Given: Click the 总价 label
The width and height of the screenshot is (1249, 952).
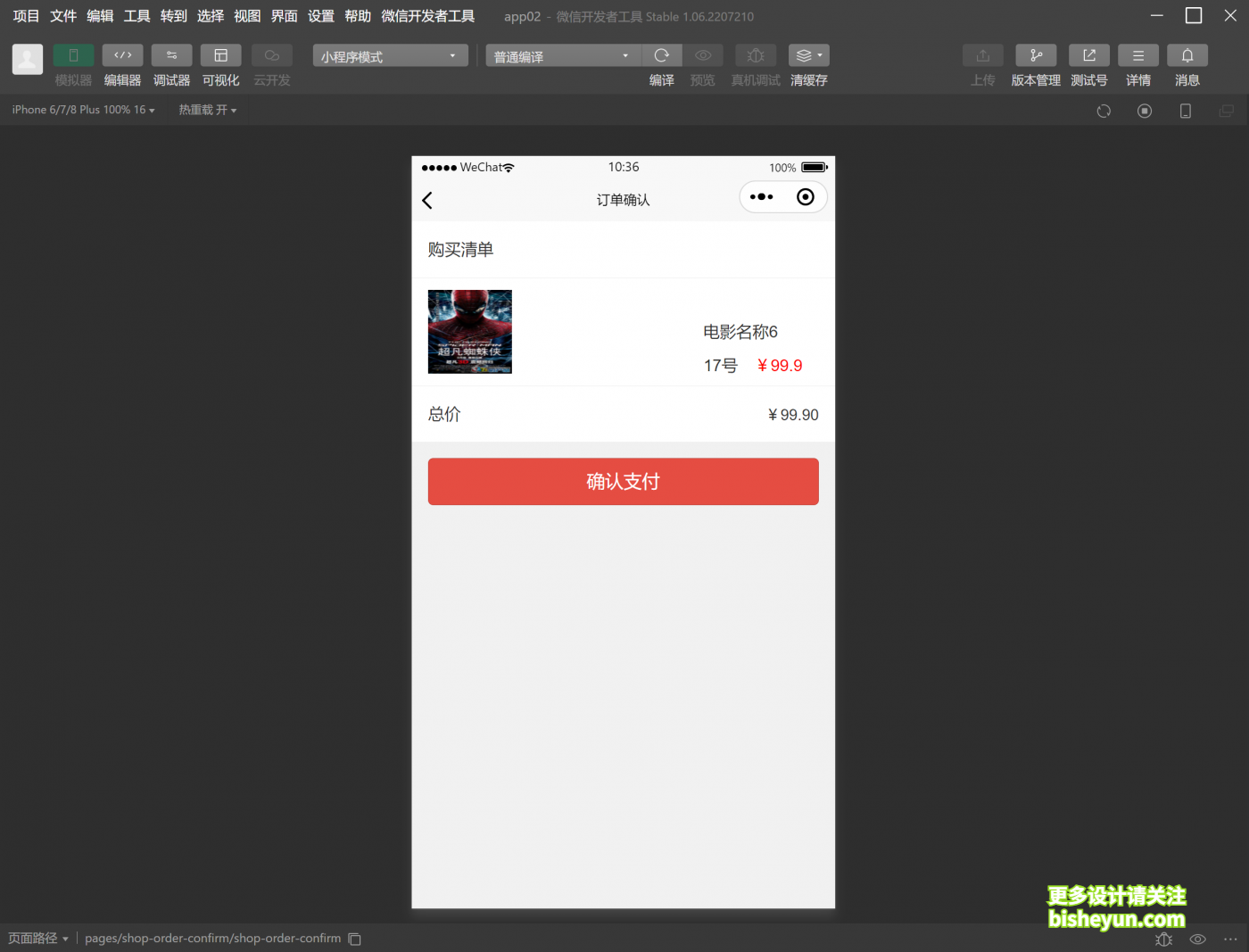Looking at the screenshot, I should pyautogui.click(x=444, y=415).
